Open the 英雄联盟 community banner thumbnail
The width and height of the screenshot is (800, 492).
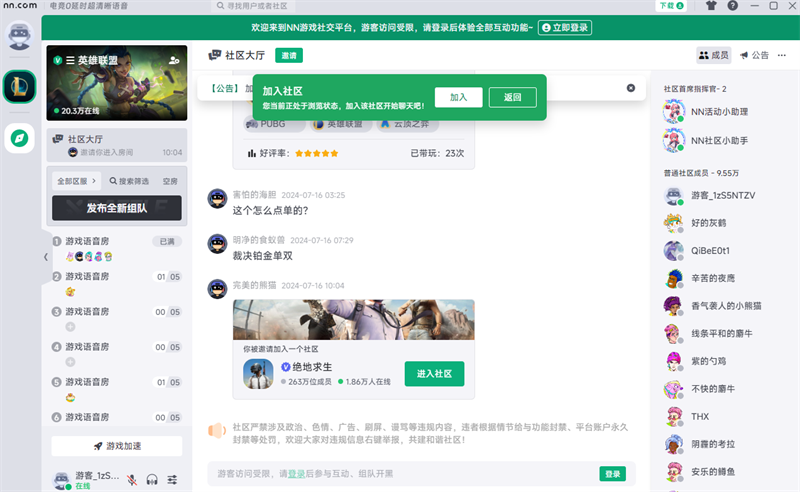coord(117,83)
